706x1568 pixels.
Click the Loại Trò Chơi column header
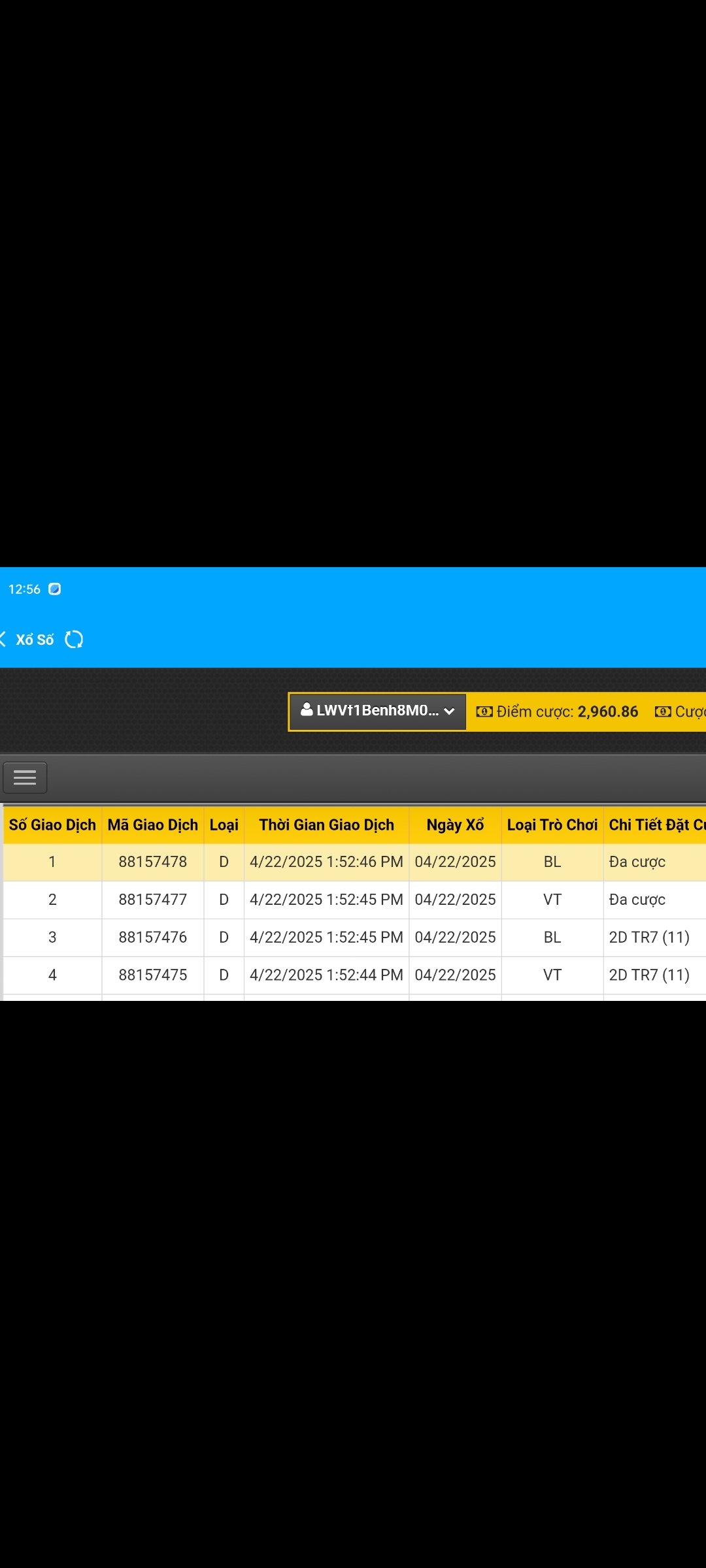coord(552,825)
